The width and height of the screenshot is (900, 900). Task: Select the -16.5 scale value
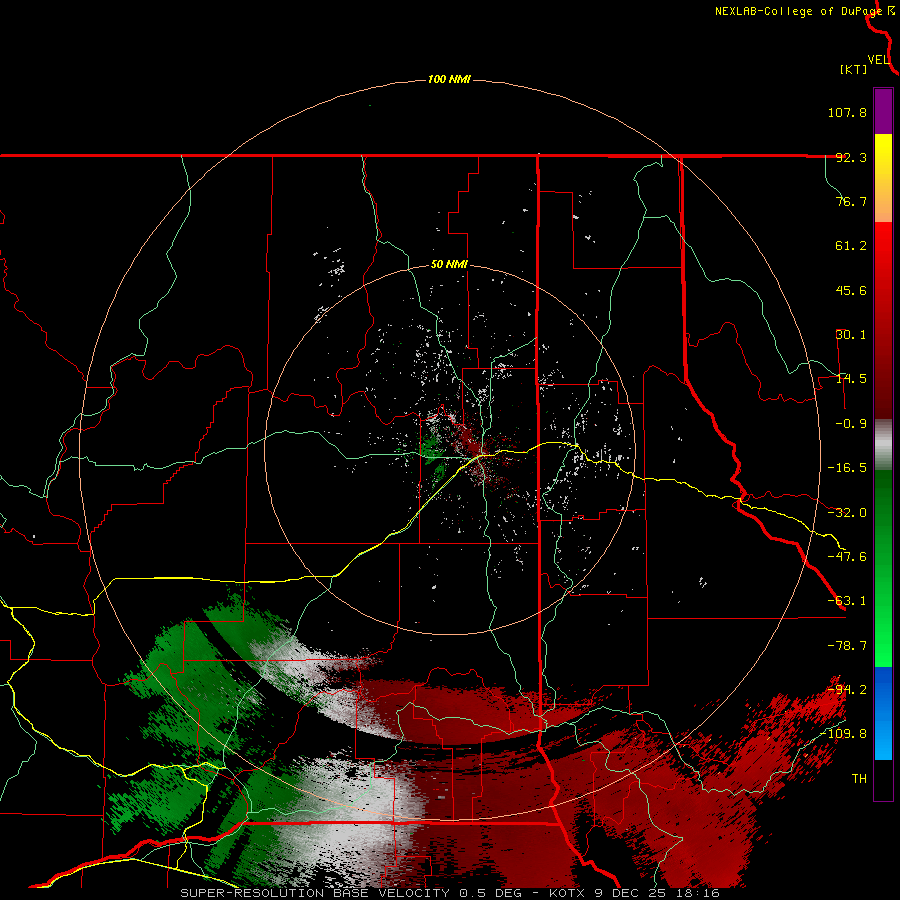[x=847, y=468]
